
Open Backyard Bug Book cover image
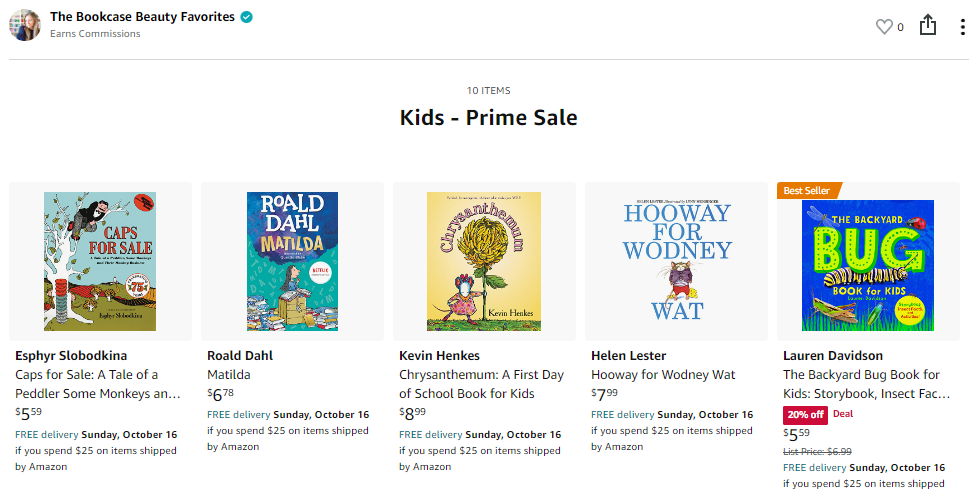coord(868,265)
